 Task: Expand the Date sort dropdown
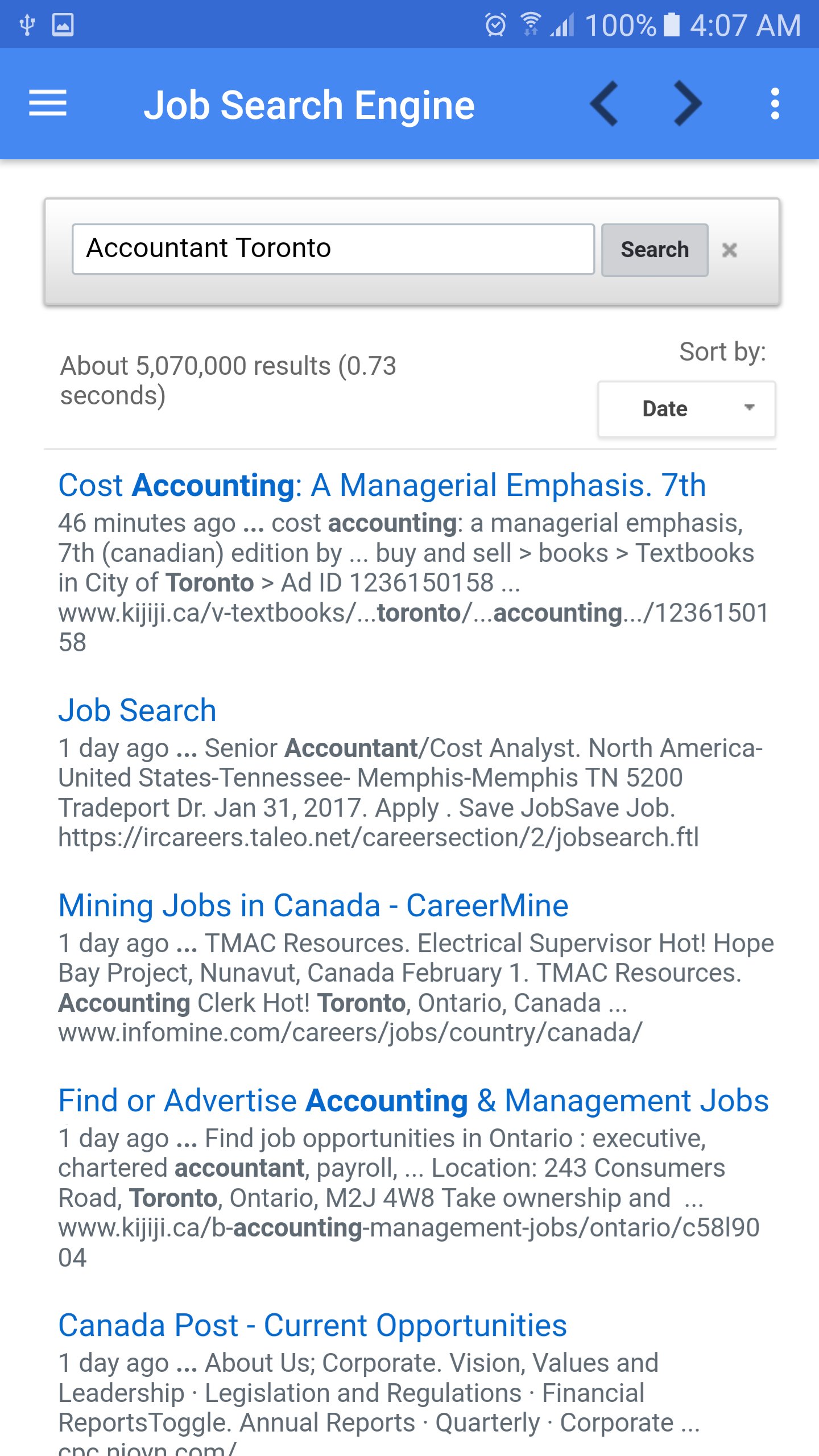[x=686, y=409]
